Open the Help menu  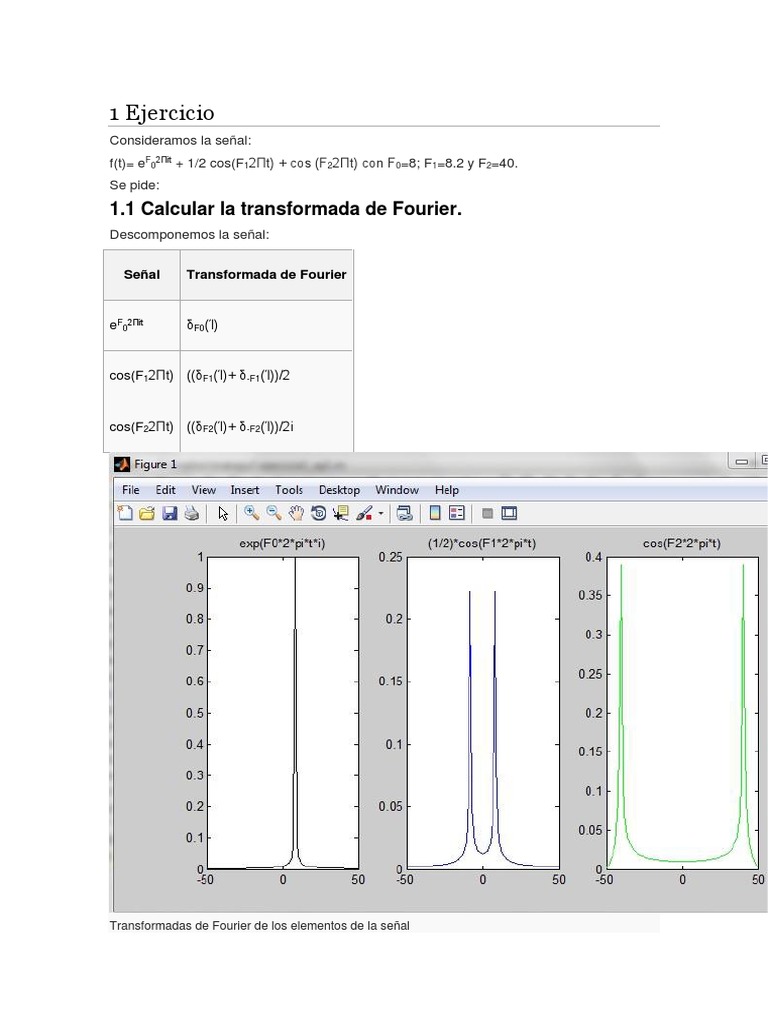[x=447, y=490]
